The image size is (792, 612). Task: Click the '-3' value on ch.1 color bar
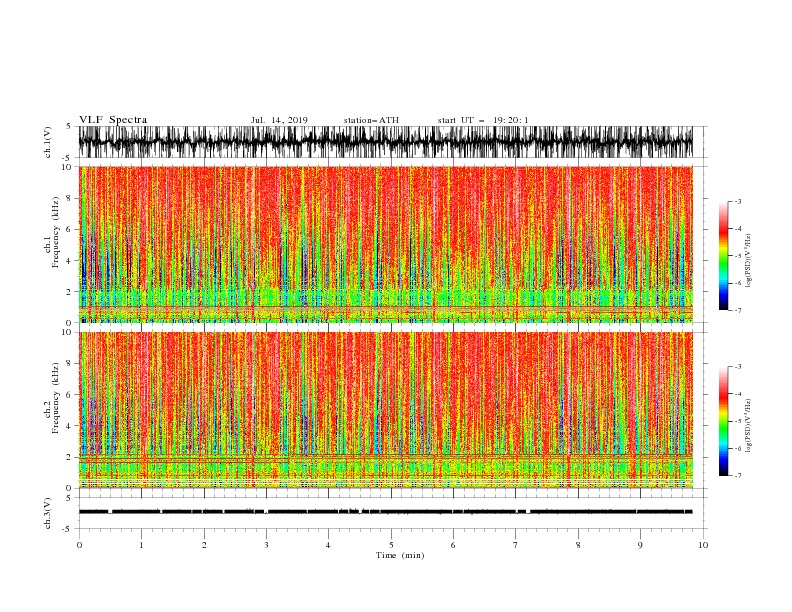[738, 201]
